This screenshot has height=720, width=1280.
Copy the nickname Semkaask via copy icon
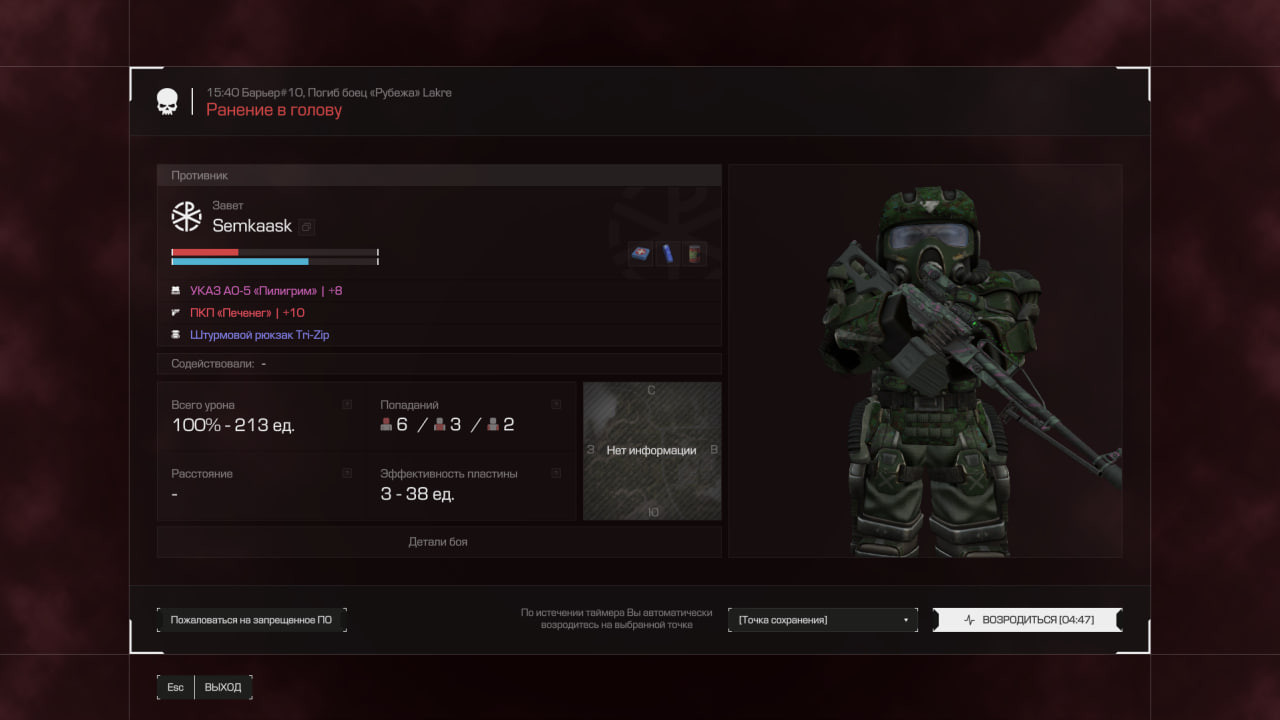[x=307, y=227]
